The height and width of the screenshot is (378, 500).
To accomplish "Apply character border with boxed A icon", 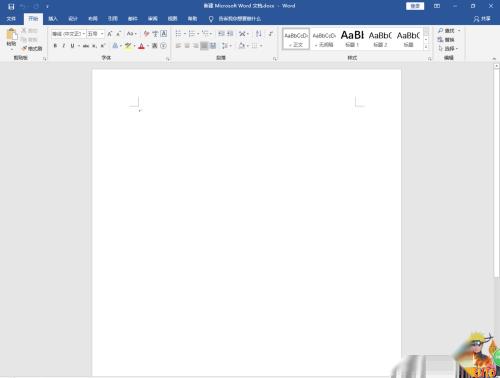I will point(164,34).
